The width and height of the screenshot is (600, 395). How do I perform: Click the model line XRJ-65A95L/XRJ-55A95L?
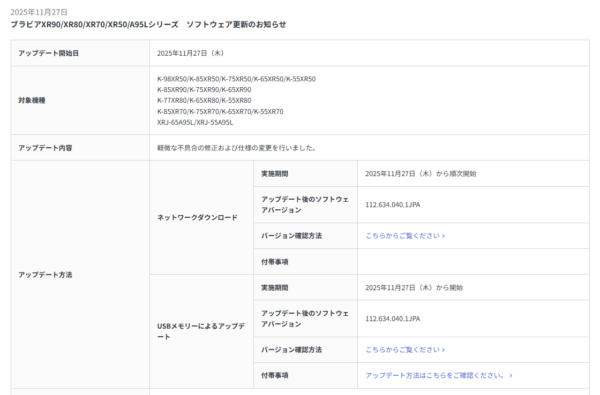pos(195,122)
